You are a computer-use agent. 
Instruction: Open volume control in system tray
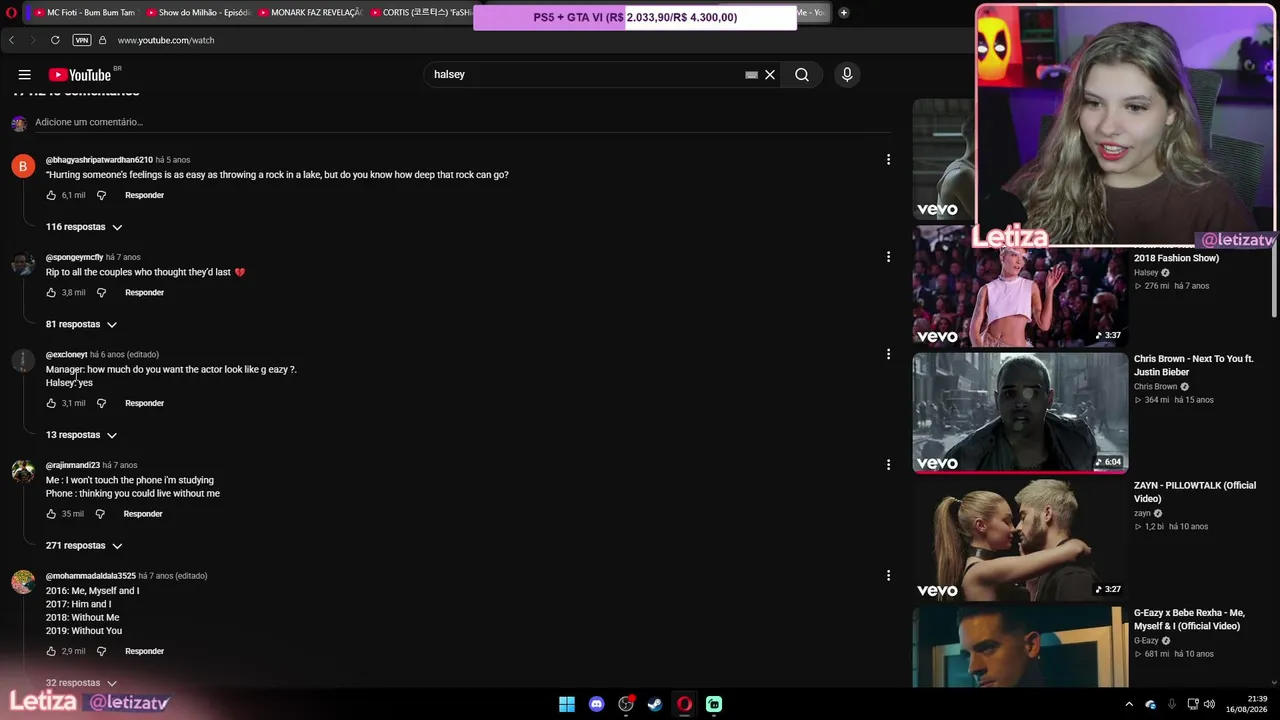coord(1209,704)
